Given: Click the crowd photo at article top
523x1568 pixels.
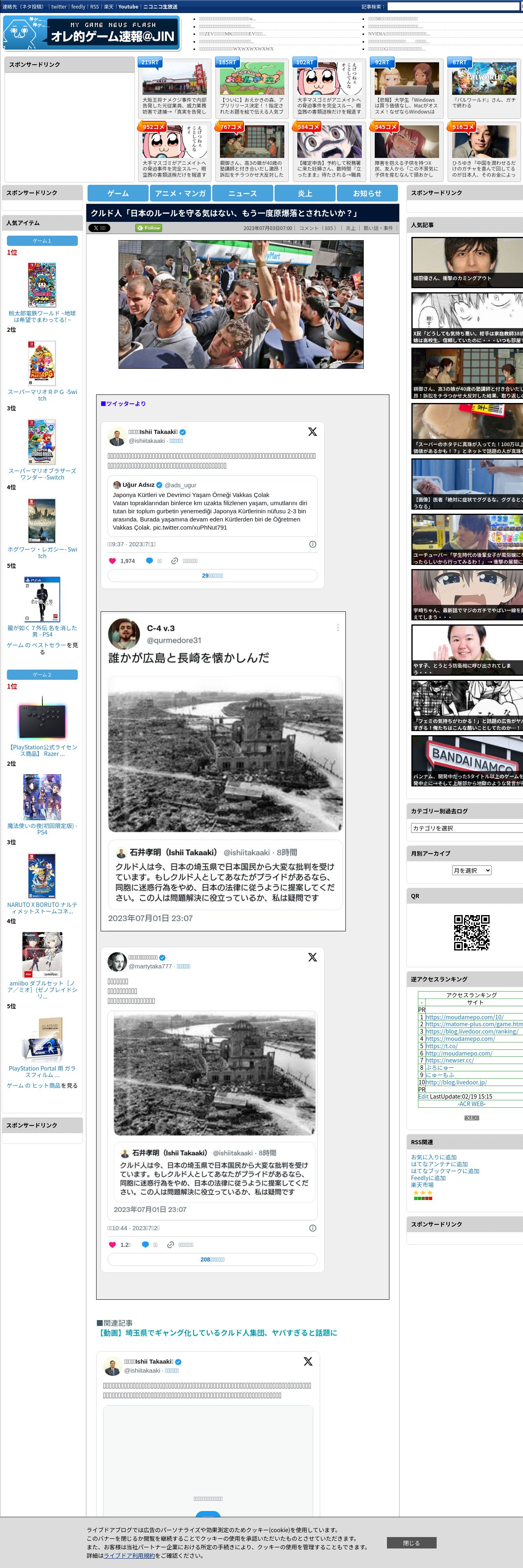Looking at the screenshot, I should [x=240, y=304].
